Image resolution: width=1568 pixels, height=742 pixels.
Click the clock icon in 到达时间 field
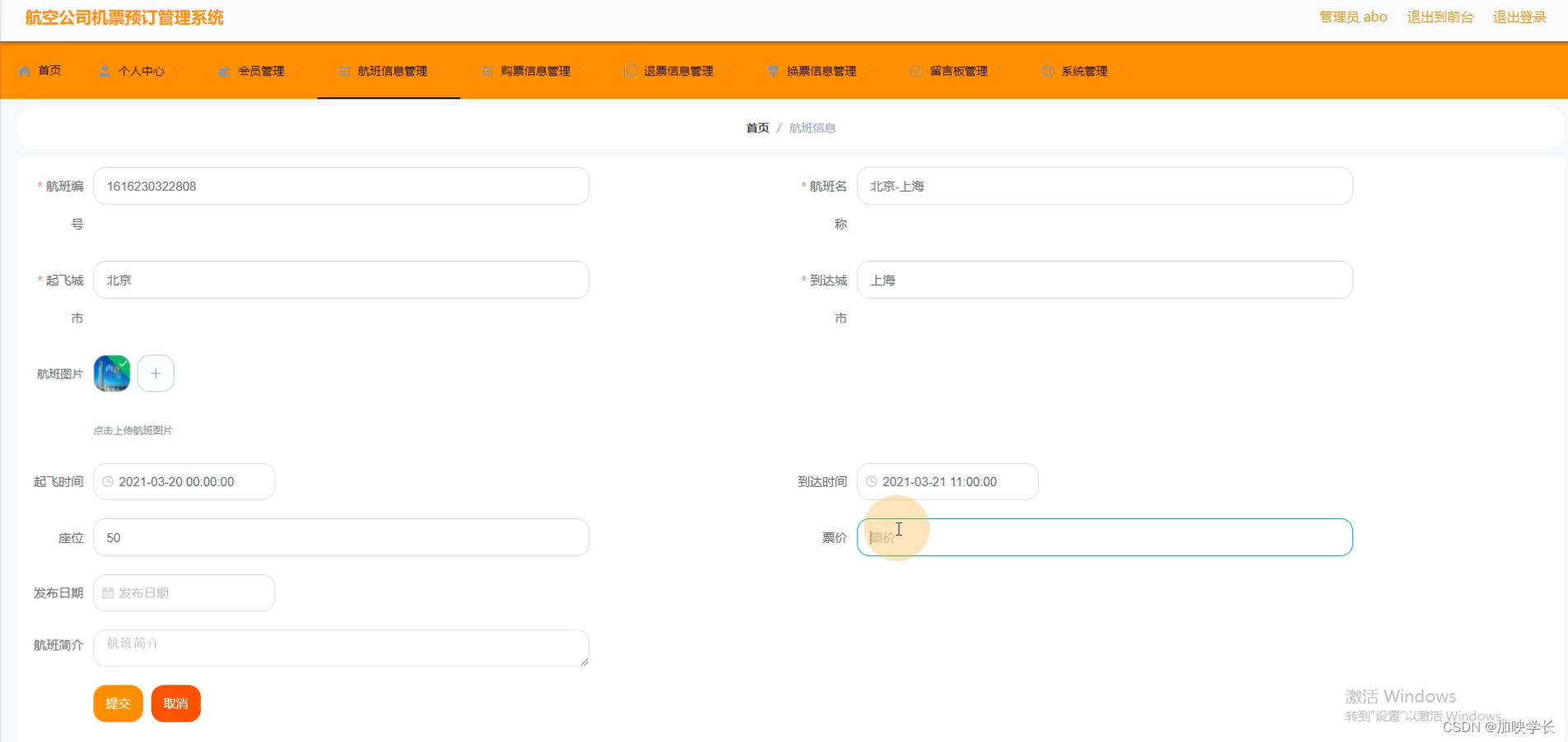[x=872, y=481]
